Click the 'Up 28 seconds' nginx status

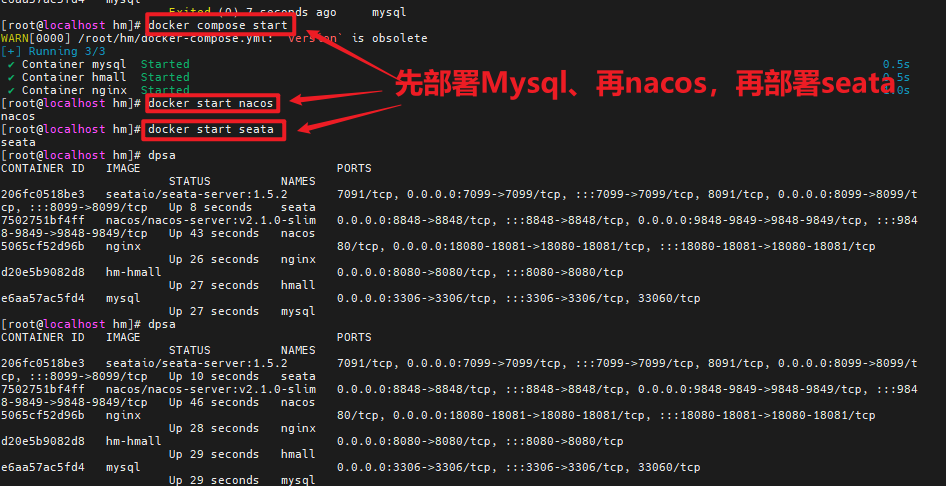(x=213, y=428)
